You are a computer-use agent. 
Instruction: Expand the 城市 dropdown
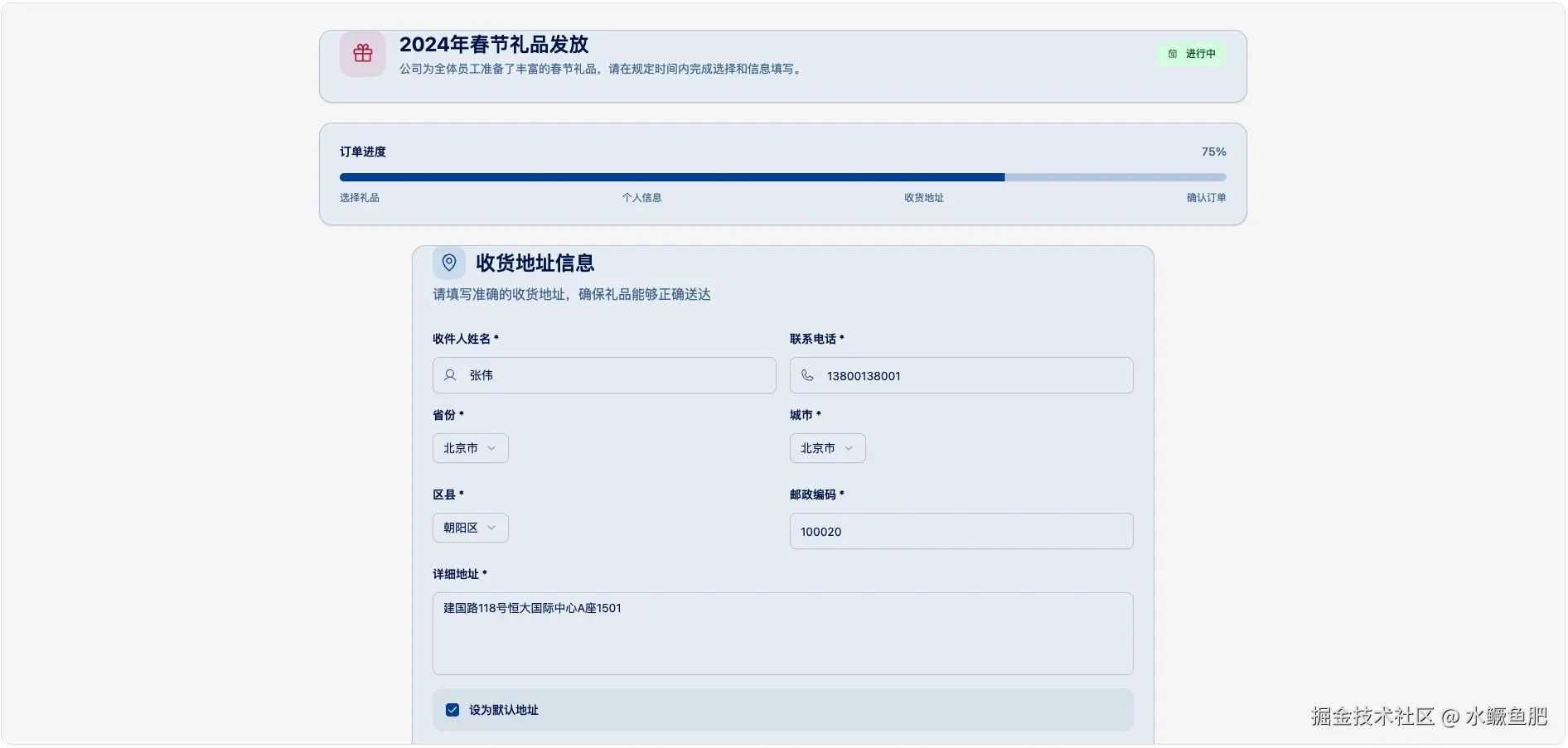coord(826,448)
